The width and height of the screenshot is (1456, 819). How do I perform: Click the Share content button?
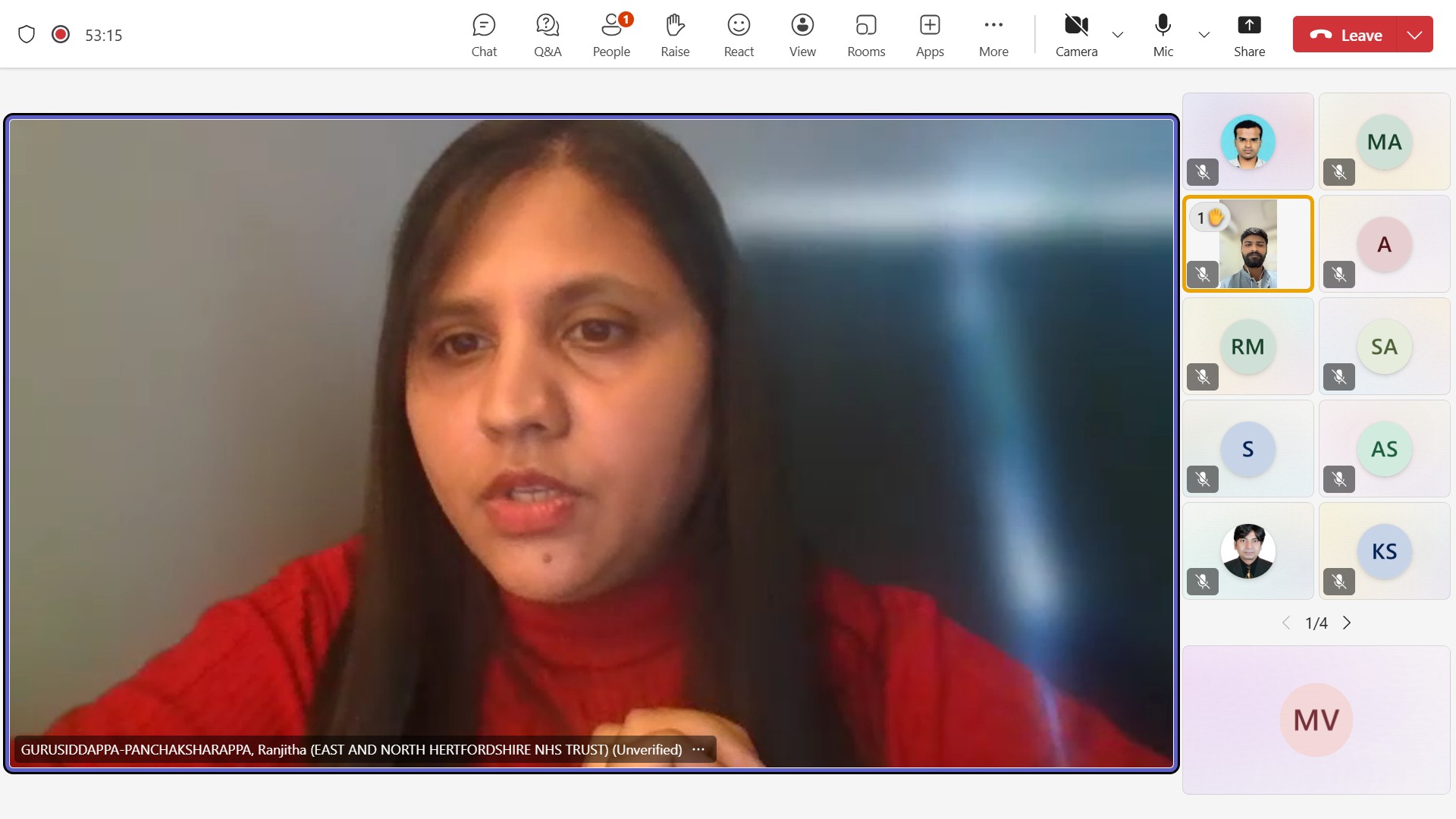[x=1249, y=35]
